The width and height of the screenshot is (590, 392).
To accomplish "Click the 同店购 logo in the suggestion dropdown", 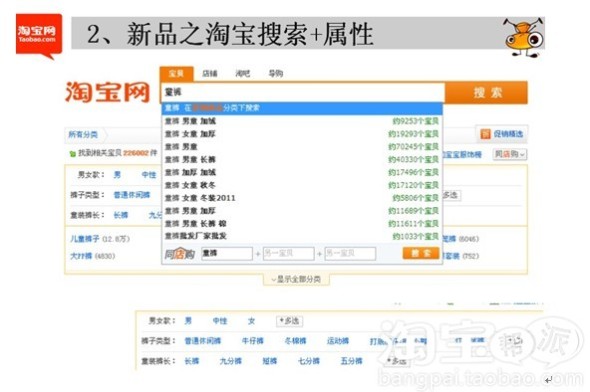I will point(179,254).
